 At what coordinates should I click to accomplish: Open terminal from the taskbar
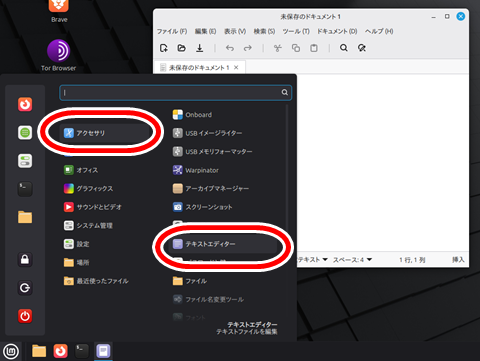click(x=82, y=351)
